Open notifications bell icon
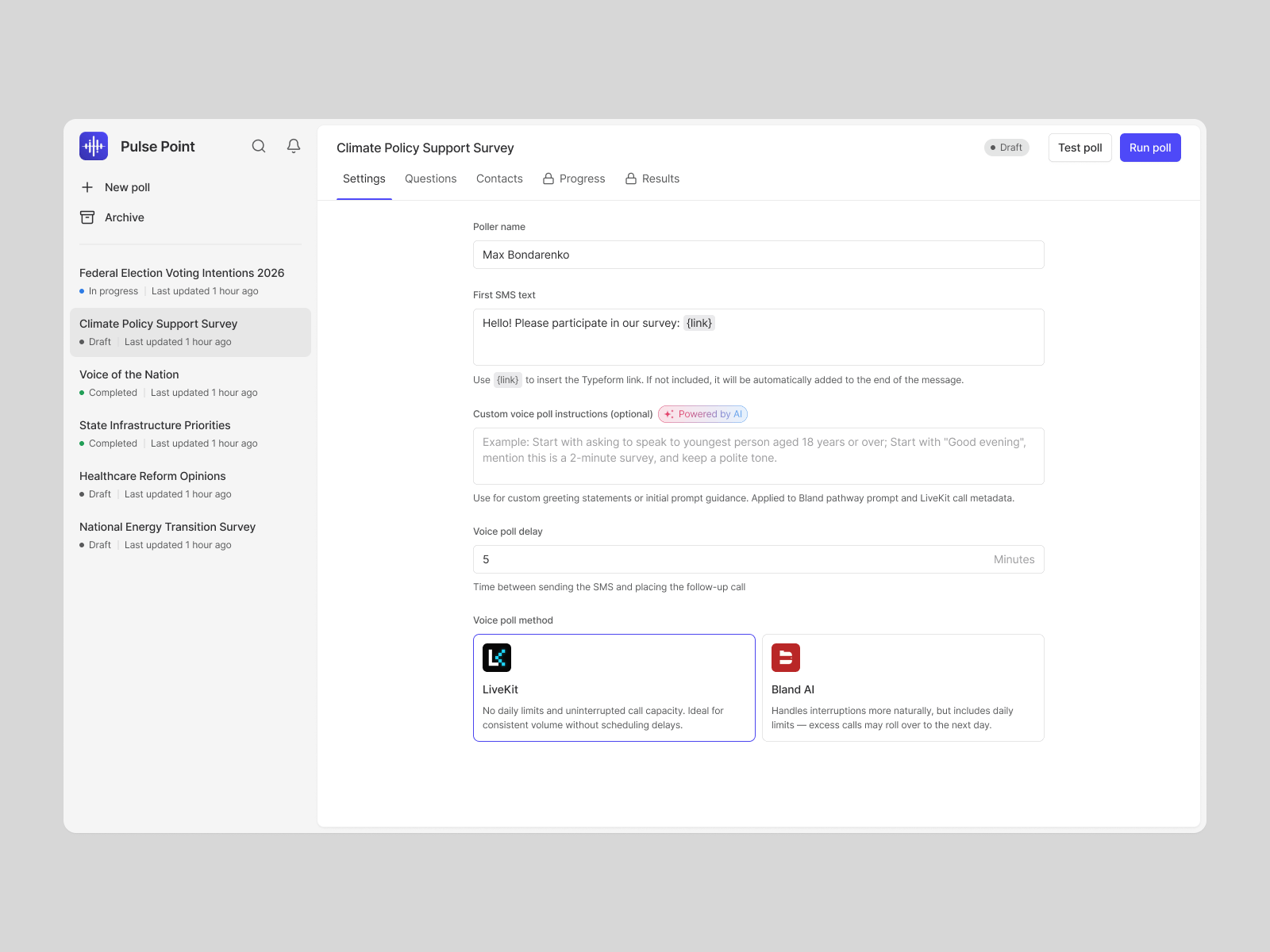Viewport: 1270px width, 952px height. [294, 146]
